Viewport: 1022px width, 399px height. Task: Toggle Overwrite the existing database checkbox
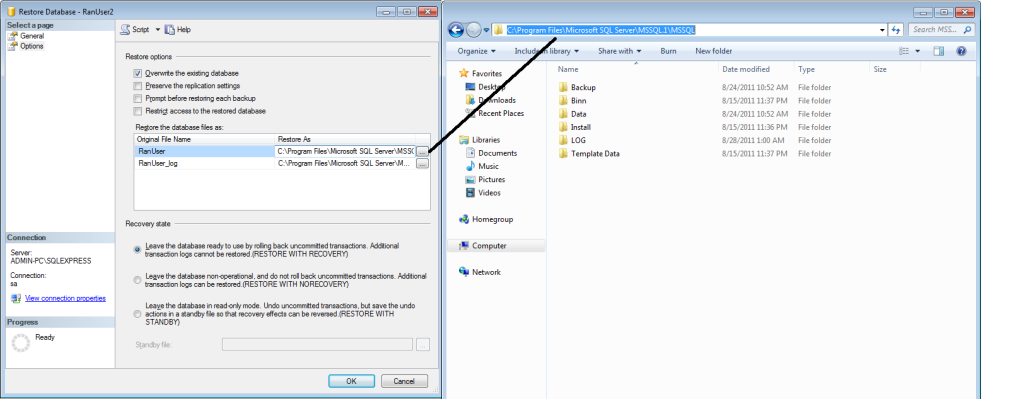pos(137,73)
